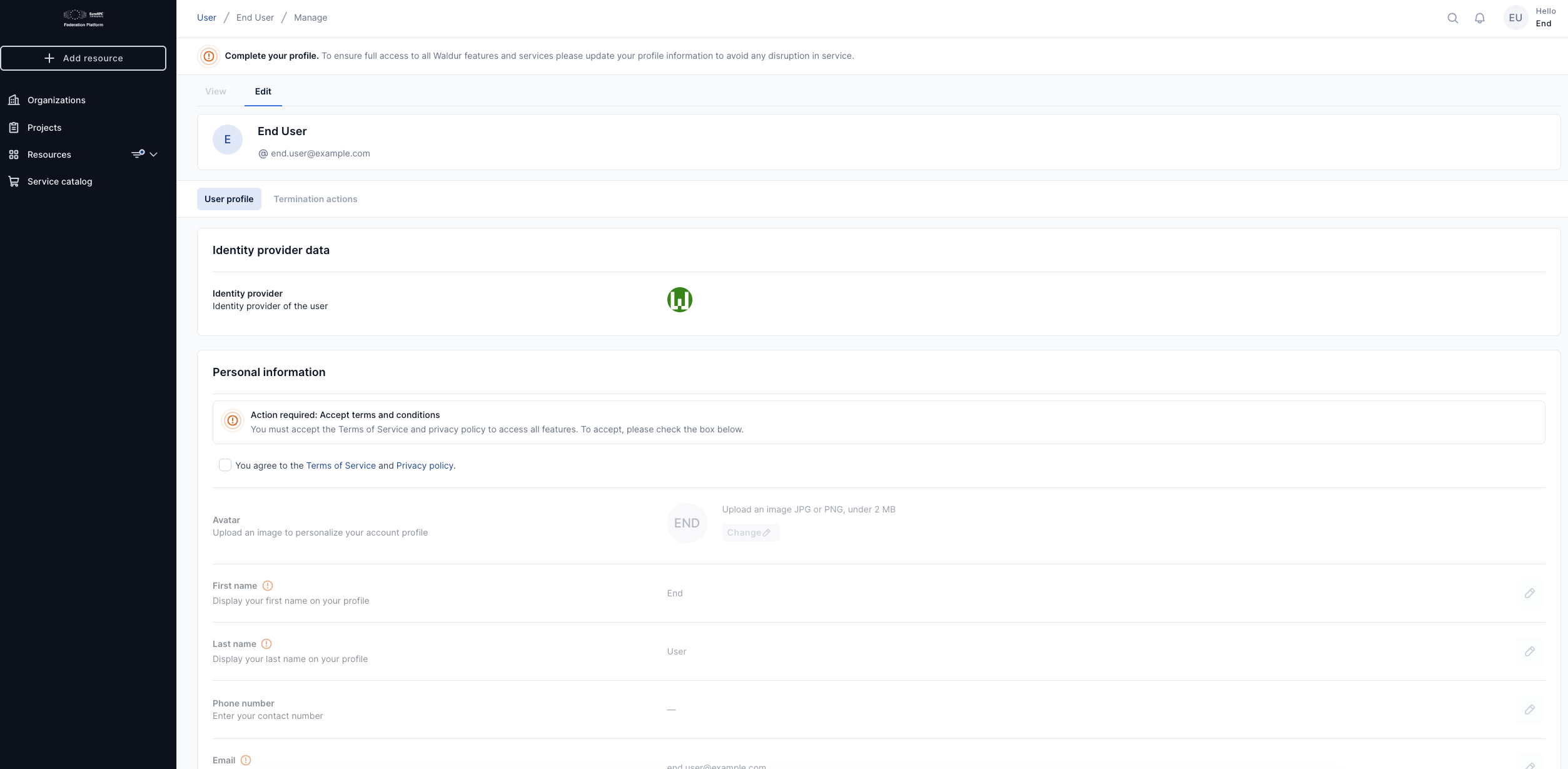The image size is (1568, 769).
Task: Click the search magnifier icon
Action: click(1452, 18)
